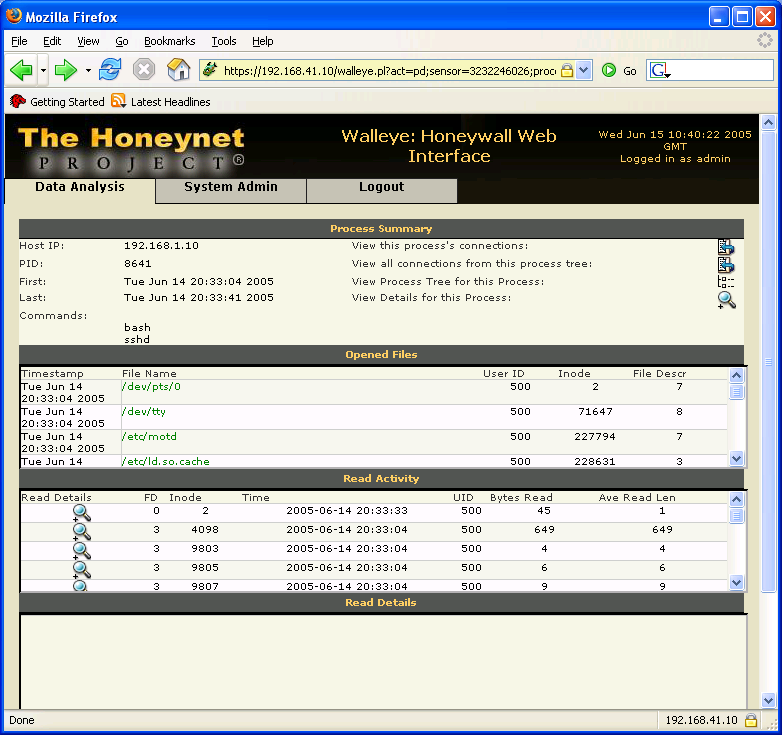
Task: Select the PID value 8641
Action: [138, 263]
